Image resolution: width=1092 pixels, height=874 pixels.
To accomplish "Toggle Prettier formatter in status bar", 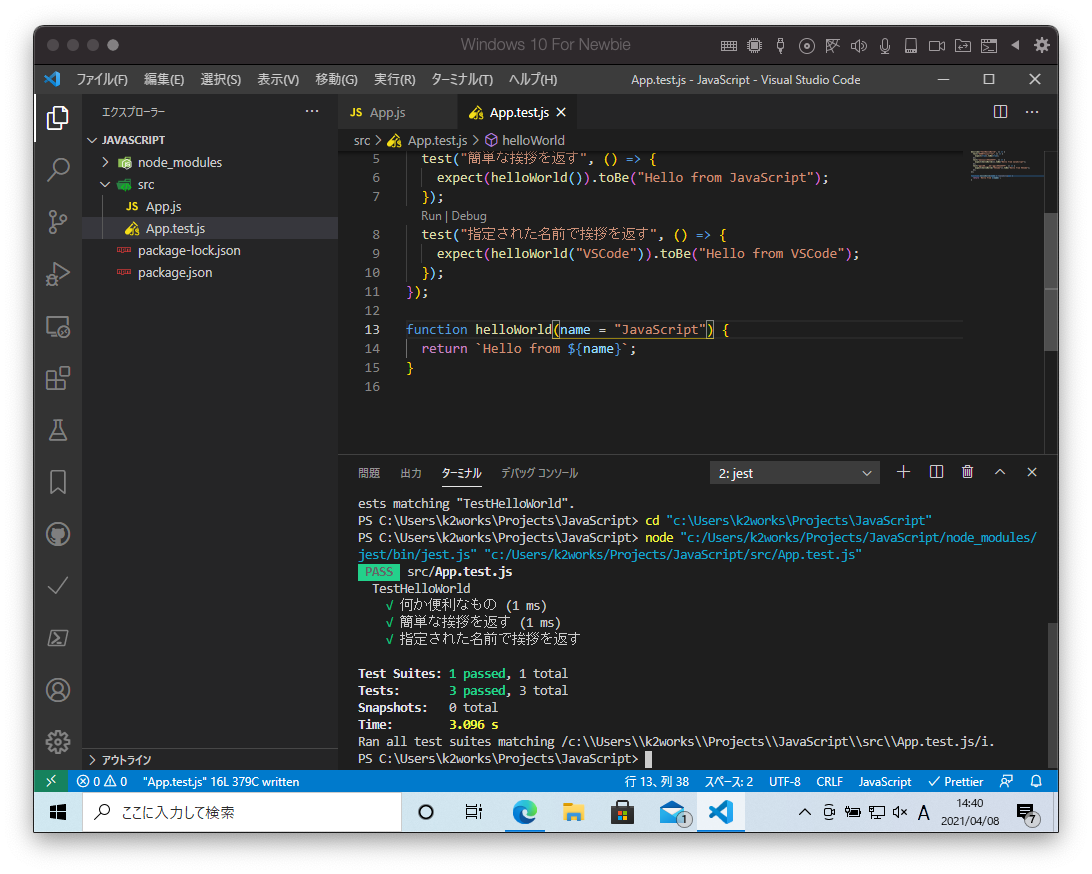I will pos(955,781).
